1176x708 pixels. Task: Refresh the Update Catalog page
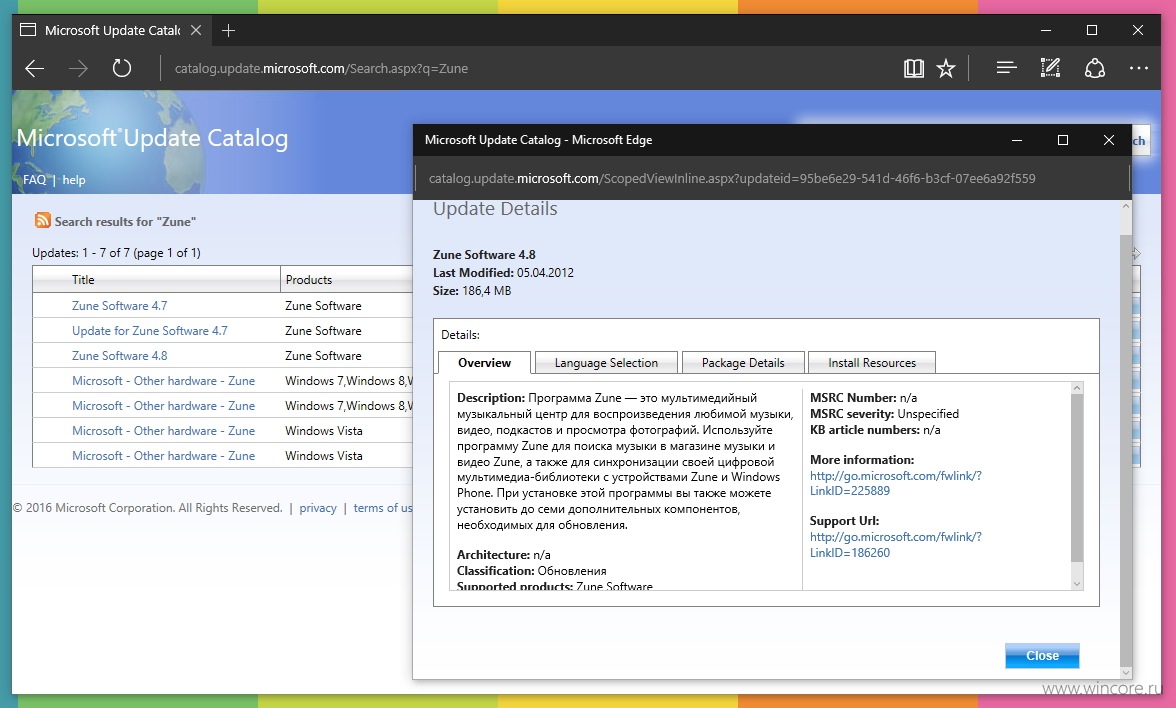click(122, 69)
